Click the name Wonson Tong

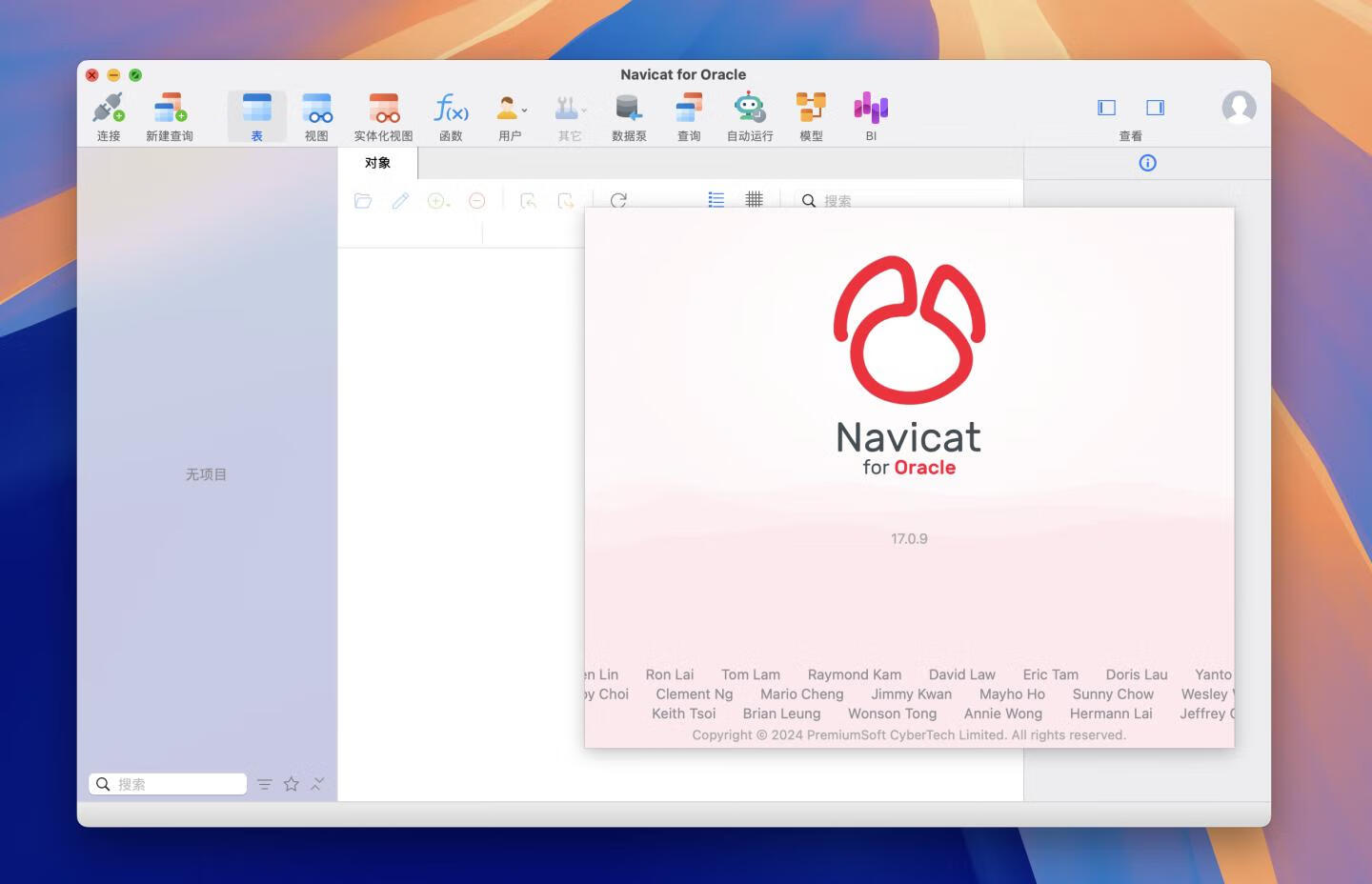pyautogui.click(x=893, y=713)
